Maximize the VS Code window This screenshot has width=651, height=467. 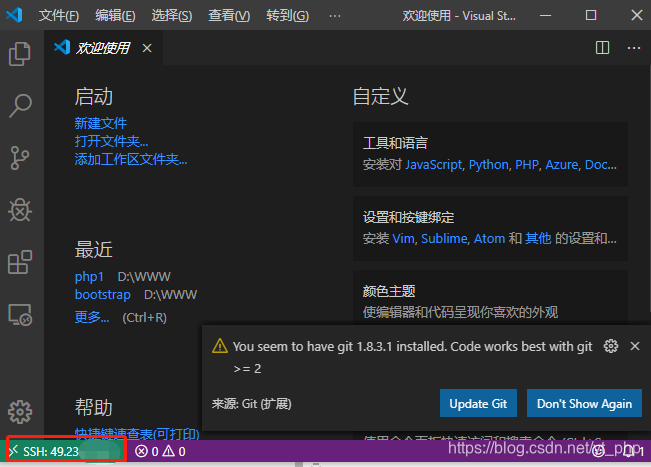[x=591, y=16]
